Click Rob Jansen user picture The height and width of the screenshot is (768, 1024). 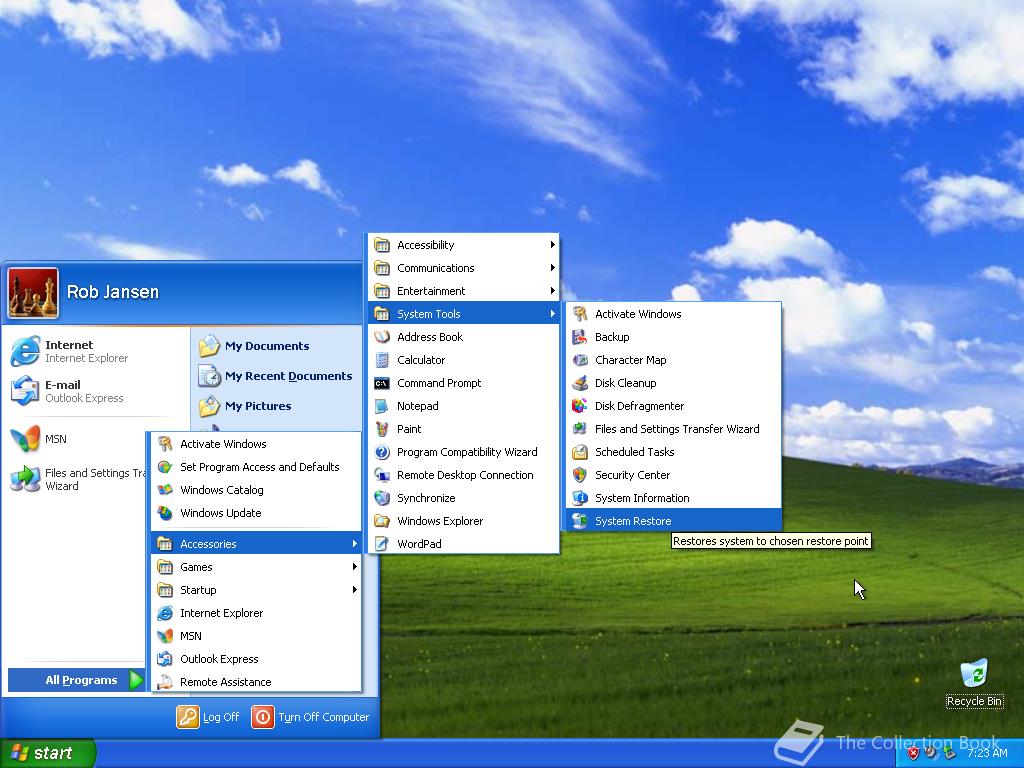(x=33, y=293)
